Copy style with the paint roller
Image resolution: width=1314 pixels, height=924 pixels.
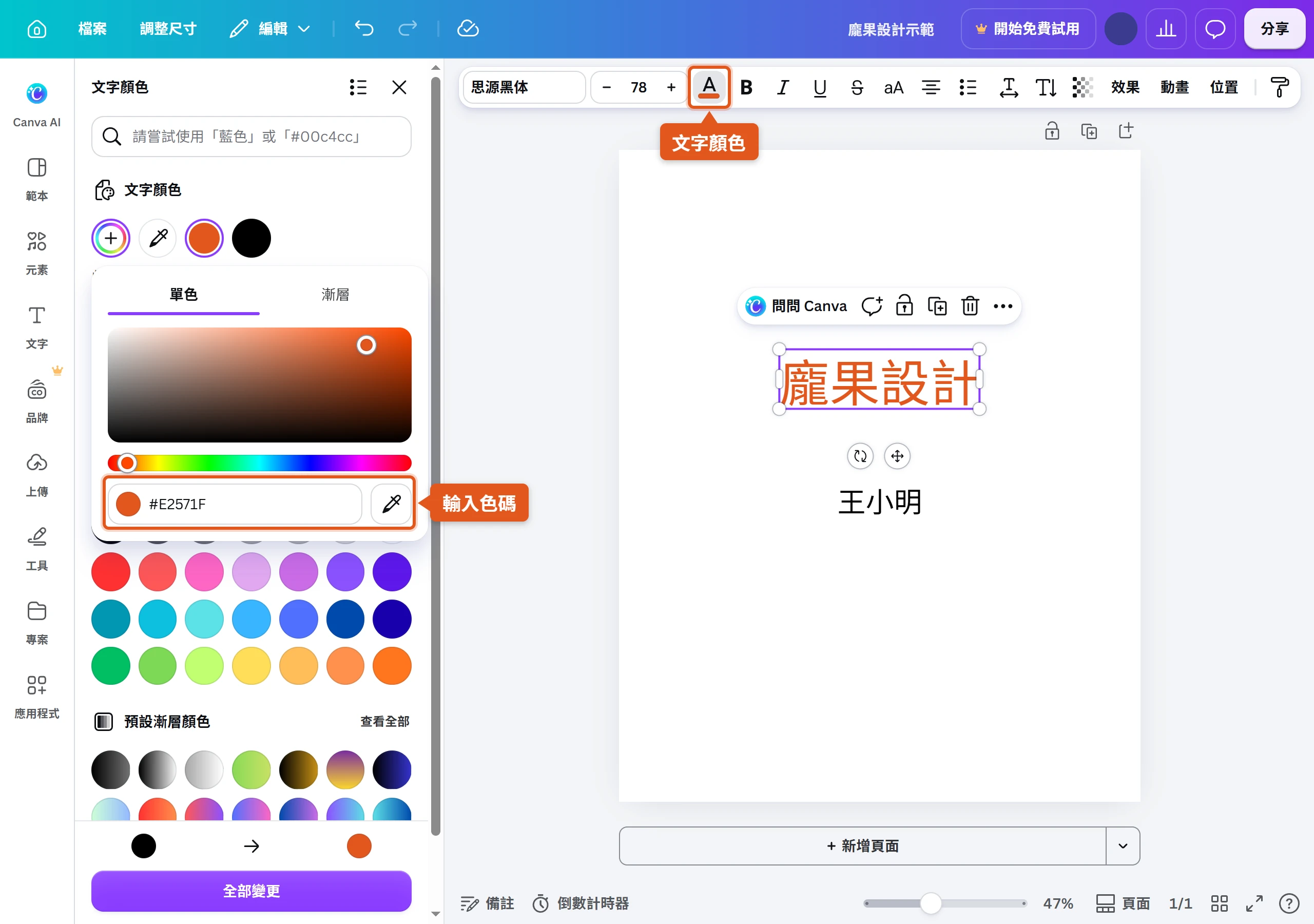[1280, 87]
